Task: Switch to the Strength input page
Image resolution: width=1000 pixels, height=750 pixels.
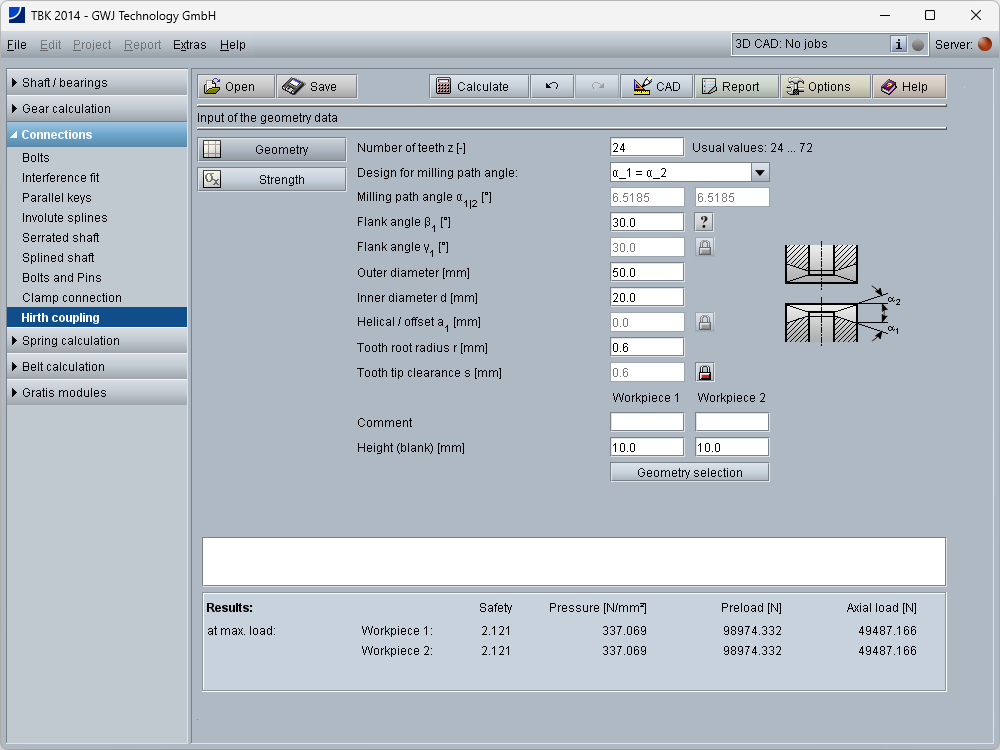Action: (x=271, y=180)
